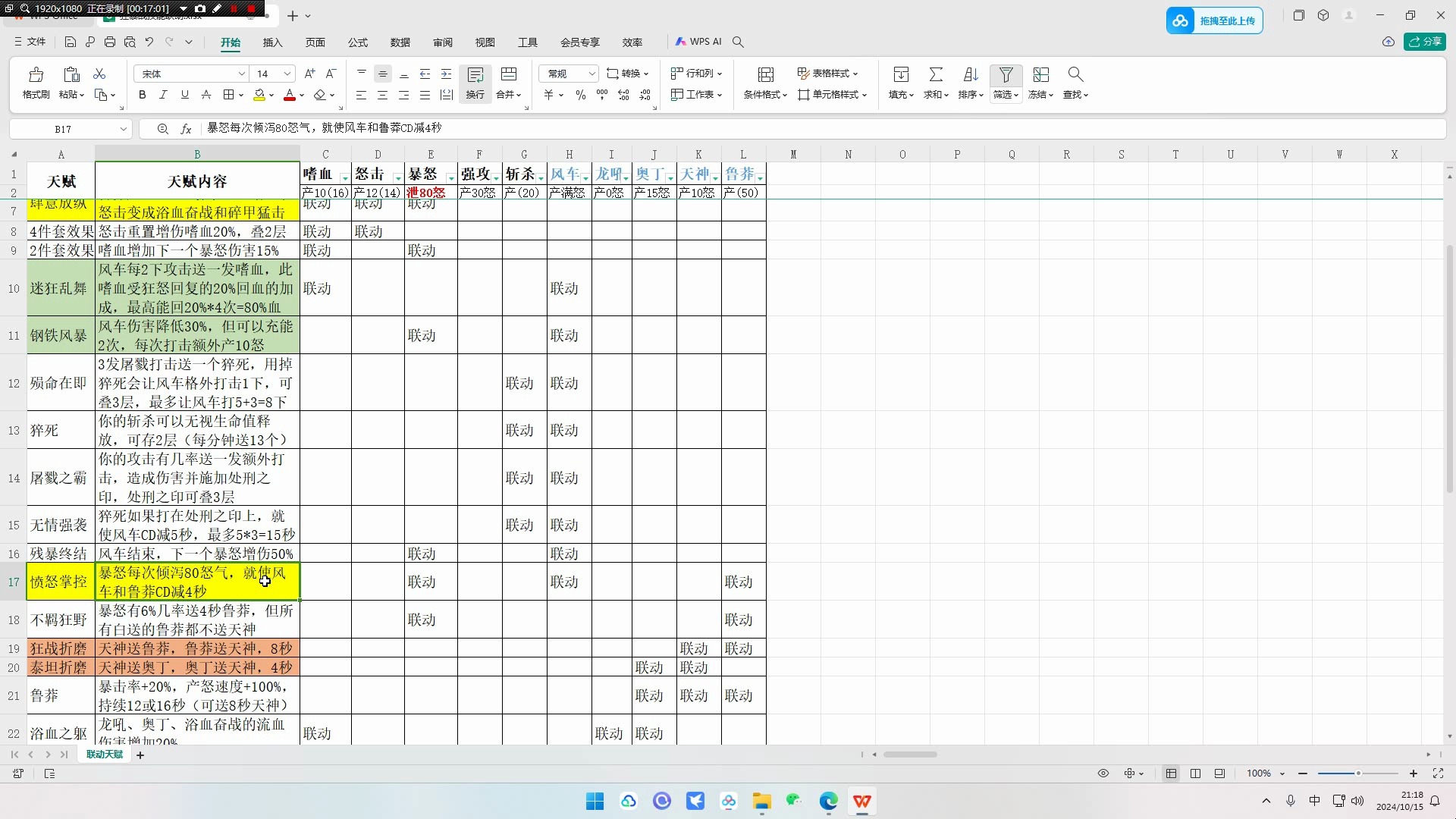
Task: Switch to the 视图 tab
Action: [x=485, y=42]
